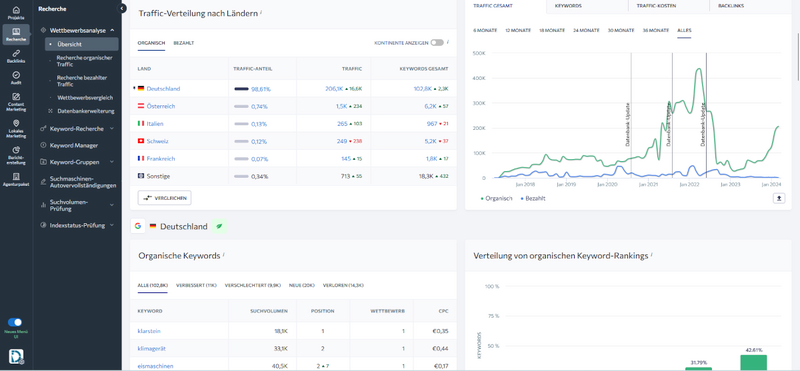Set chart range to 36 Monate
Screen dimensions: 800x371
655,31
